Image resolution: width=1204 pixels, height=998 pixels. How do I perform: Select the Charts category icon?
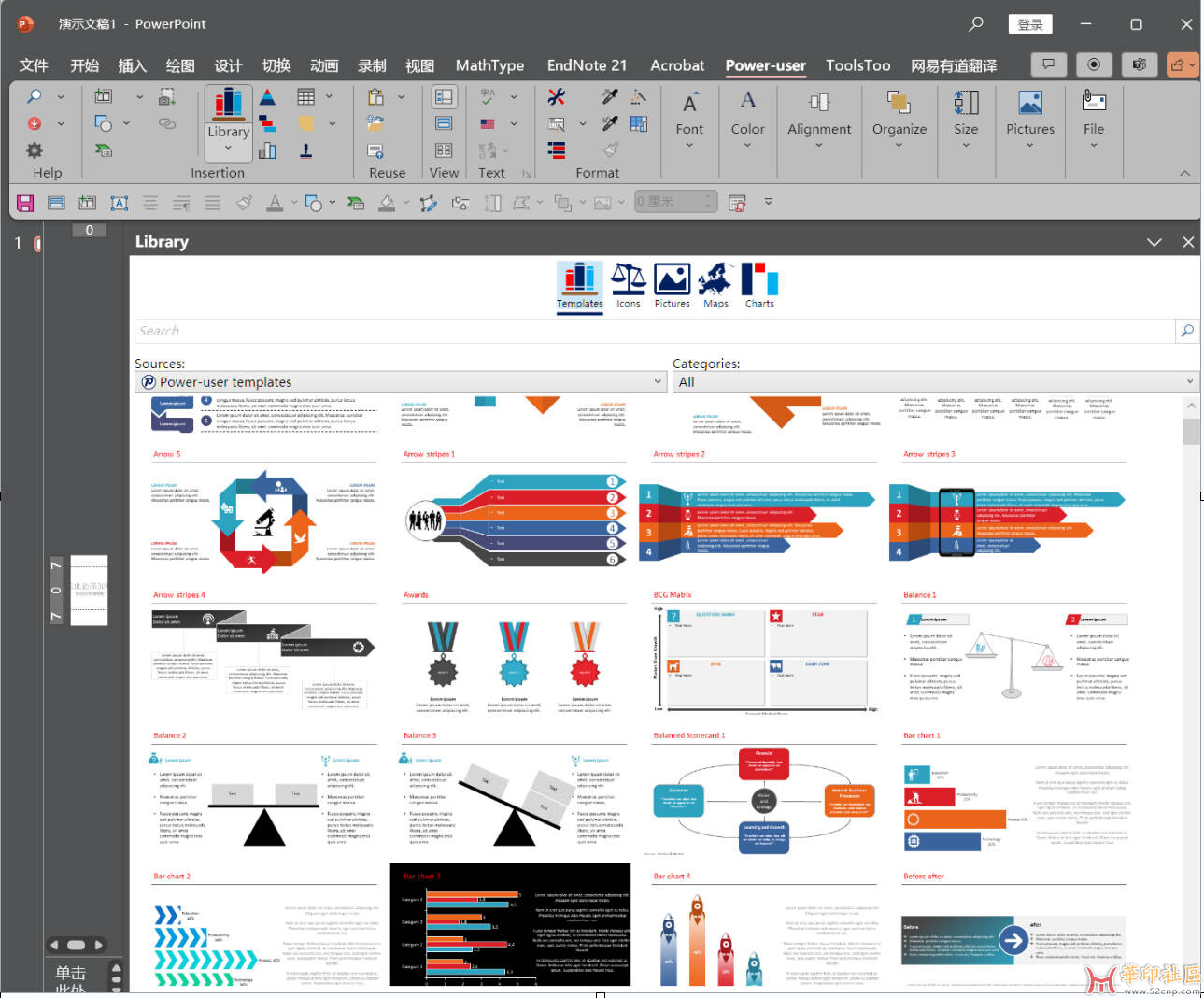tap(759, 284)
